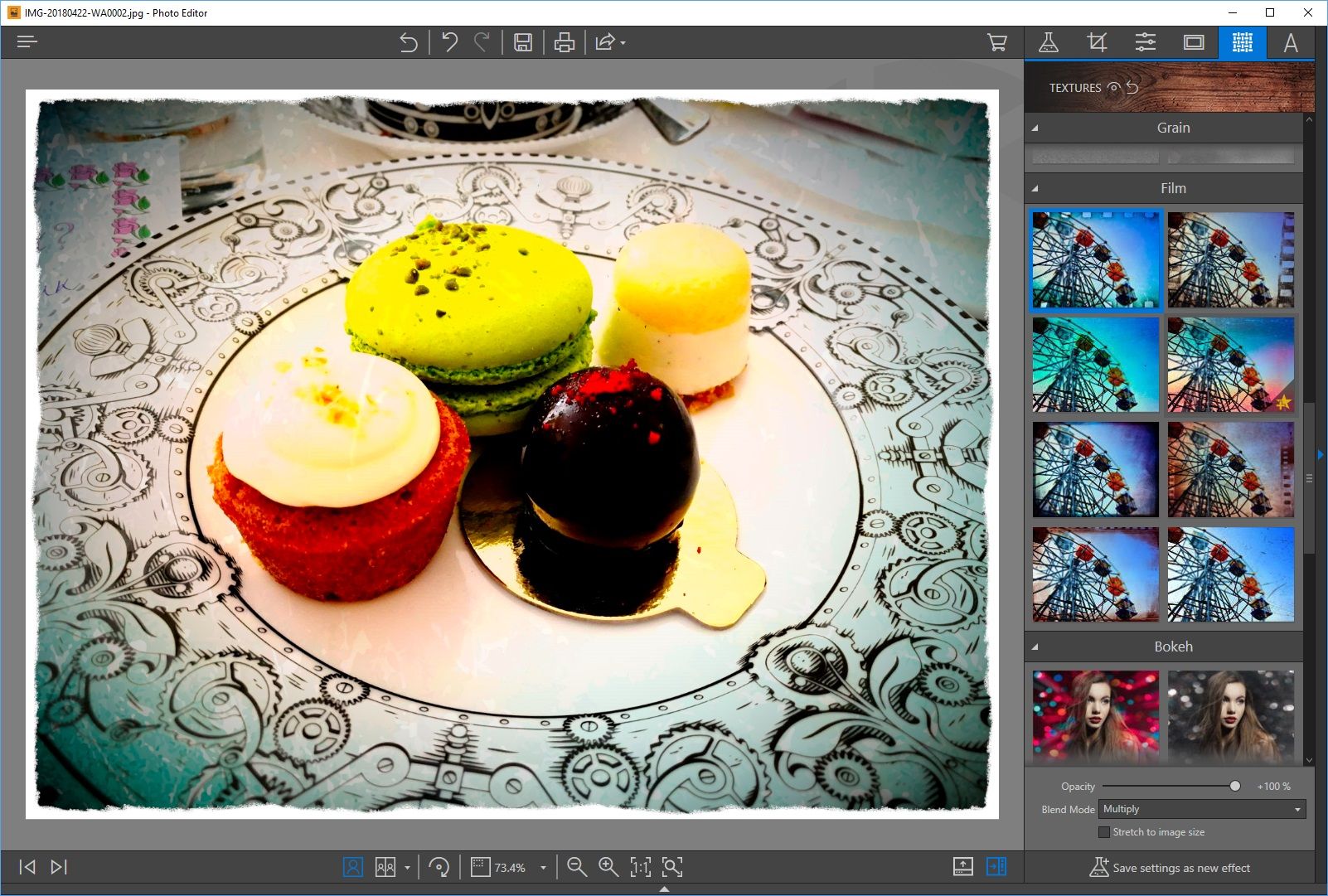Select the Text tool panel
Screen dimensions: 1328x896
(1290, 42)
